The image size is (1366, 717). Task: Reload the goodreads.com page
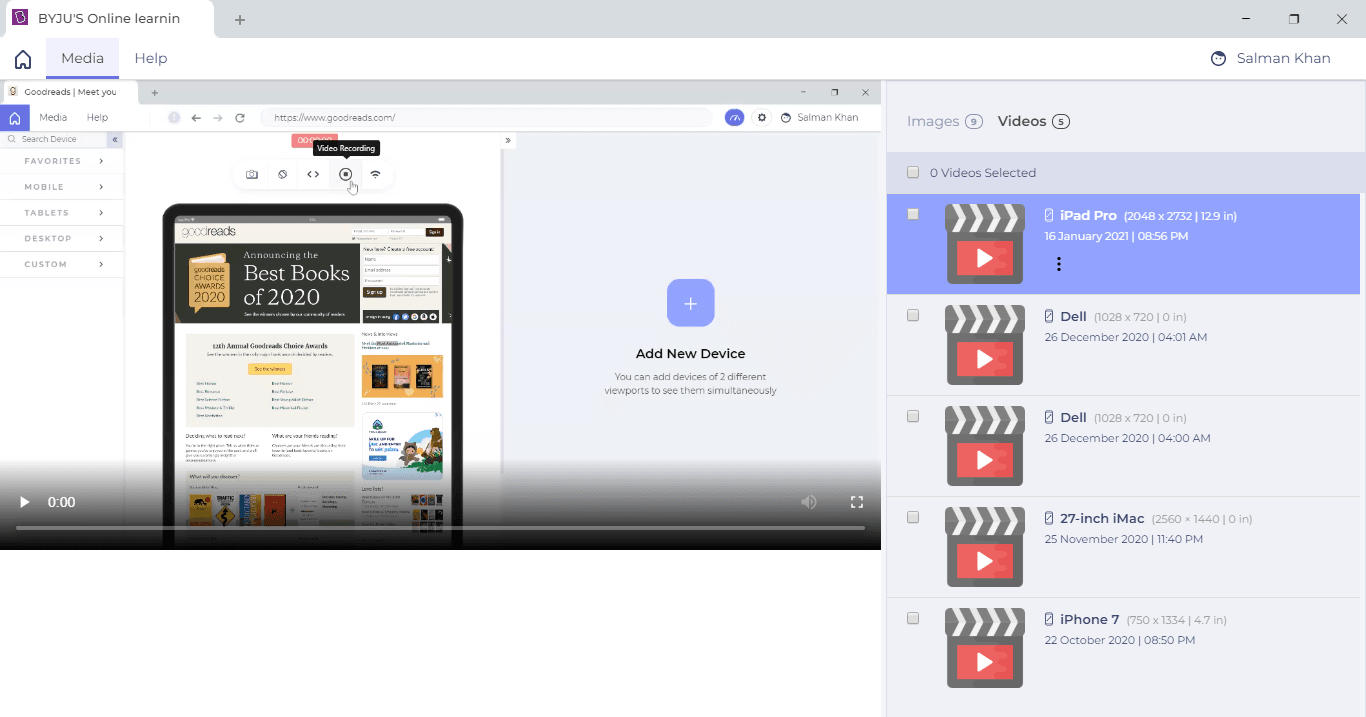click(x=240, y=117)
